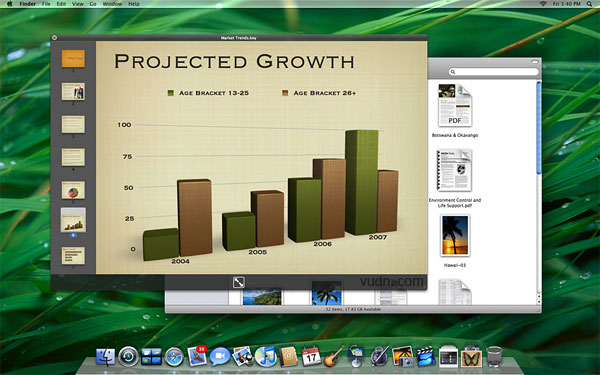Open the Window menu
Screen dimensions: 600x375
coord(112,4)
